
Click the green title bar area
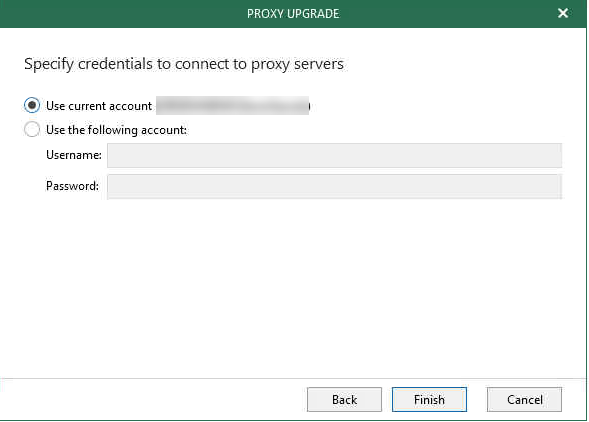[293, 14]
